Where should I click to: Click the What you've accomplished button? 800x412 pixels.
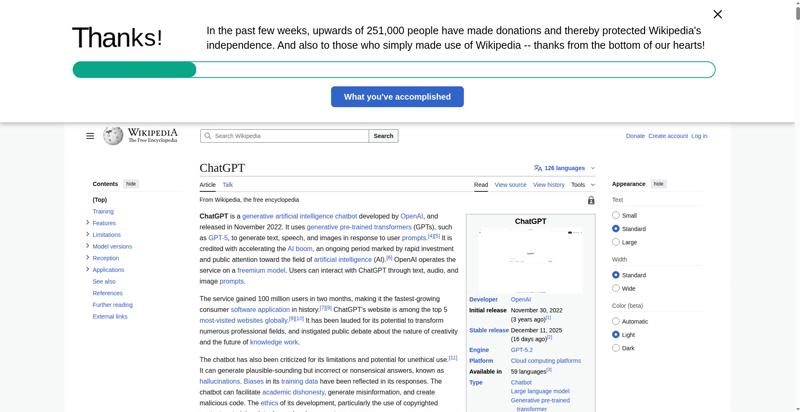397,97
